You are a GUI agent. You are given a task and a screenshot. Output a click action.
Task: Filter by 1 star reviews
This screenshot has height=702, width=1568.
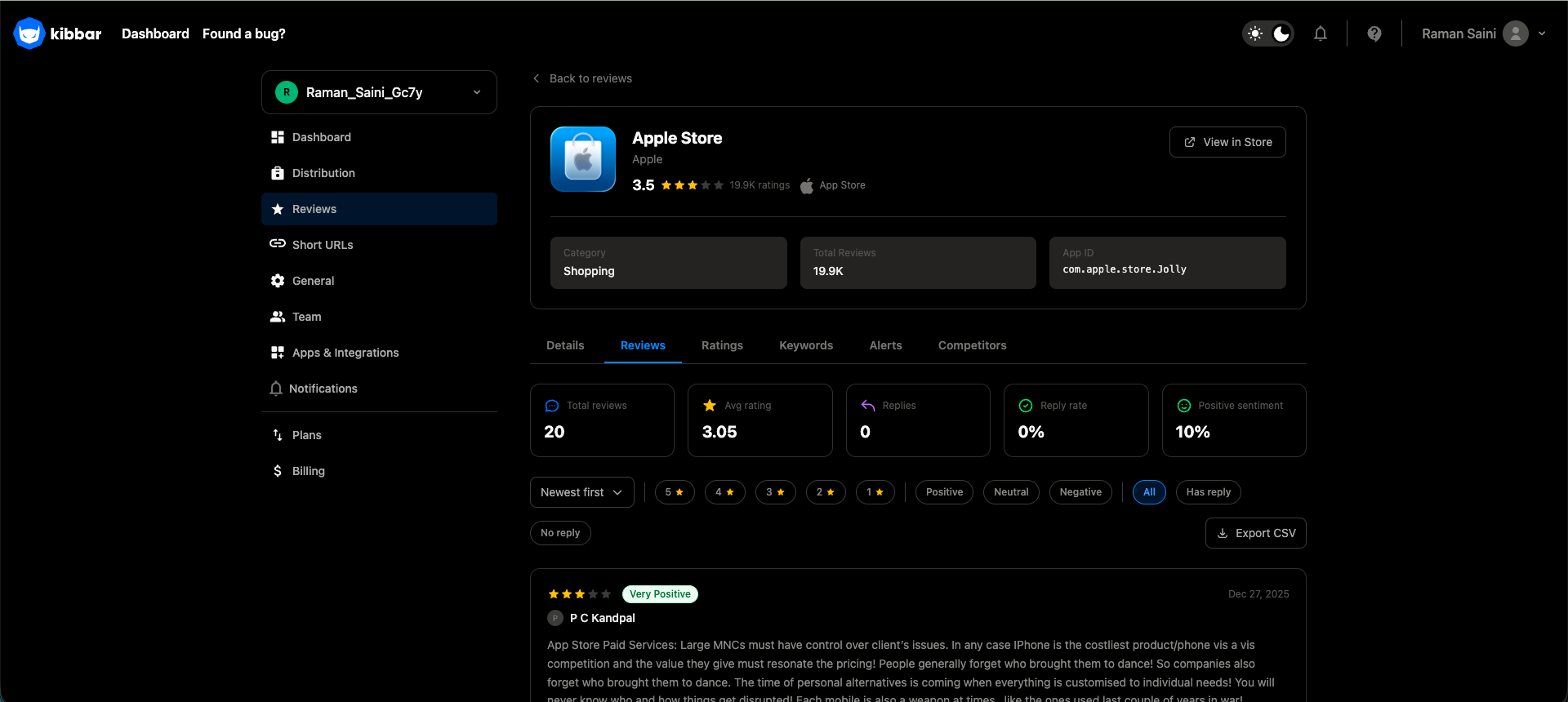click(x=875, y=492)
